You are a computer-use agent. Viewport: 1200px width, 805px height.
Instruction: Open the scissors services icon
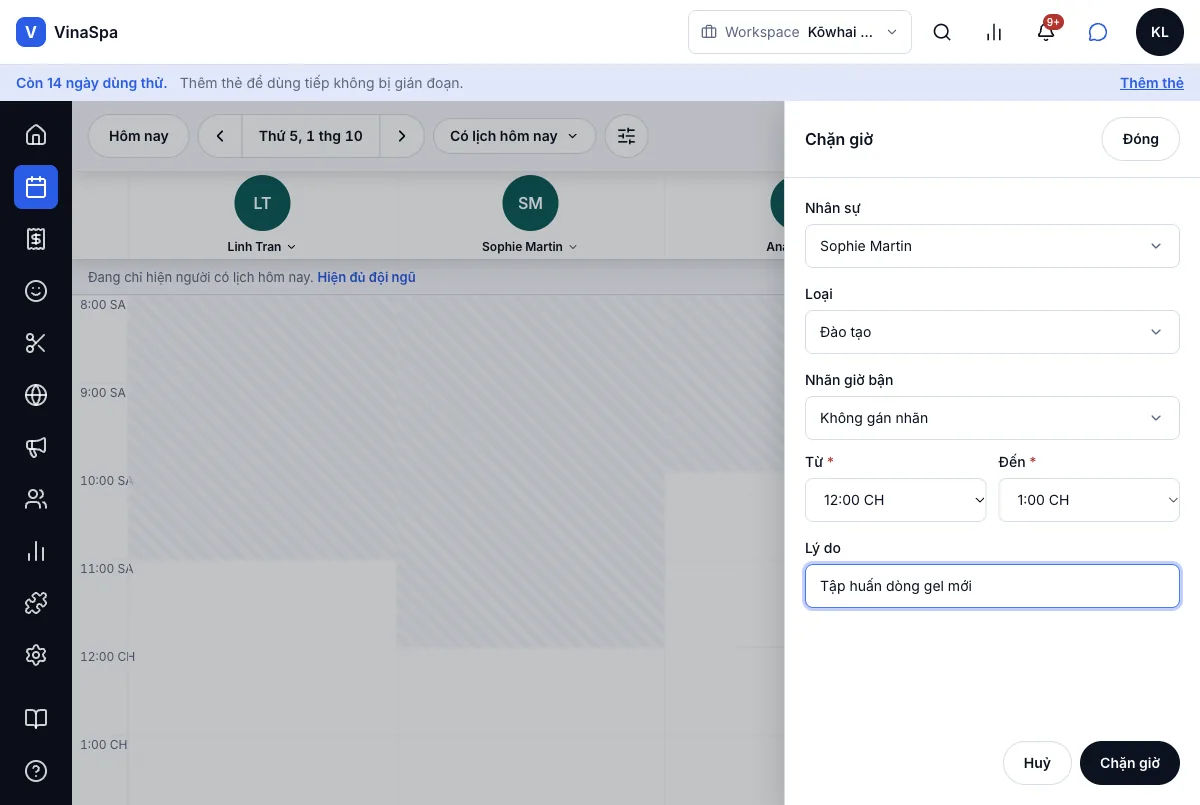[36, 343]
